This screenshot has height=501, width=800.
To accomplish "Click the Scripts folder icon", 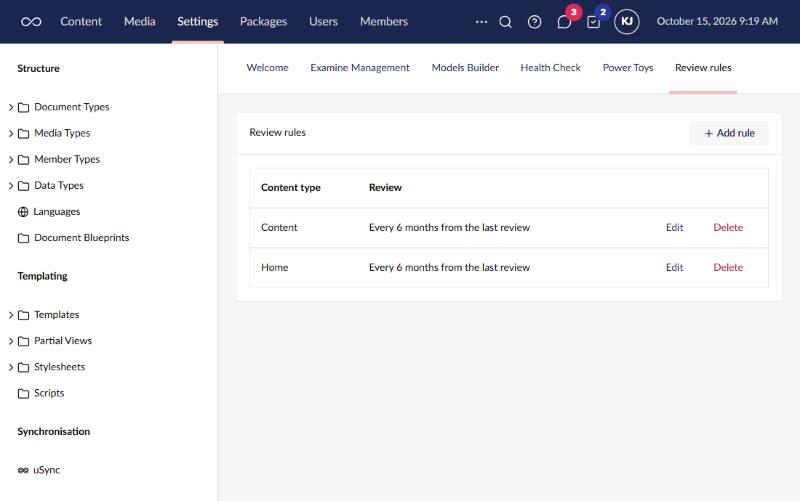I will pyautogui.click(x=23, y=393).
